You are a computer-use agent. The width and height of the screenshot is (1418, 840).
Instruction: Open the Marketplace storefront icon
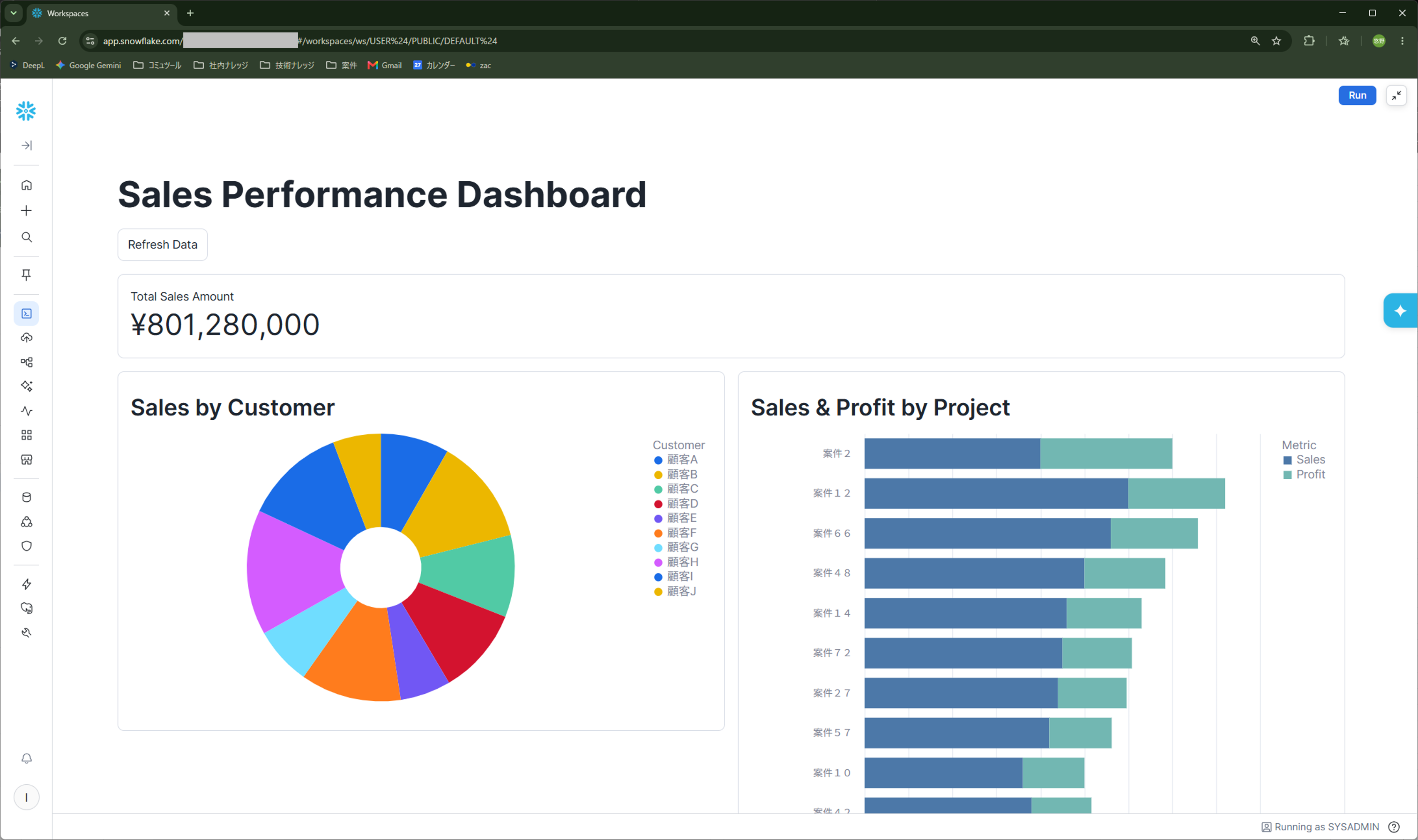(x=27, y=460)
